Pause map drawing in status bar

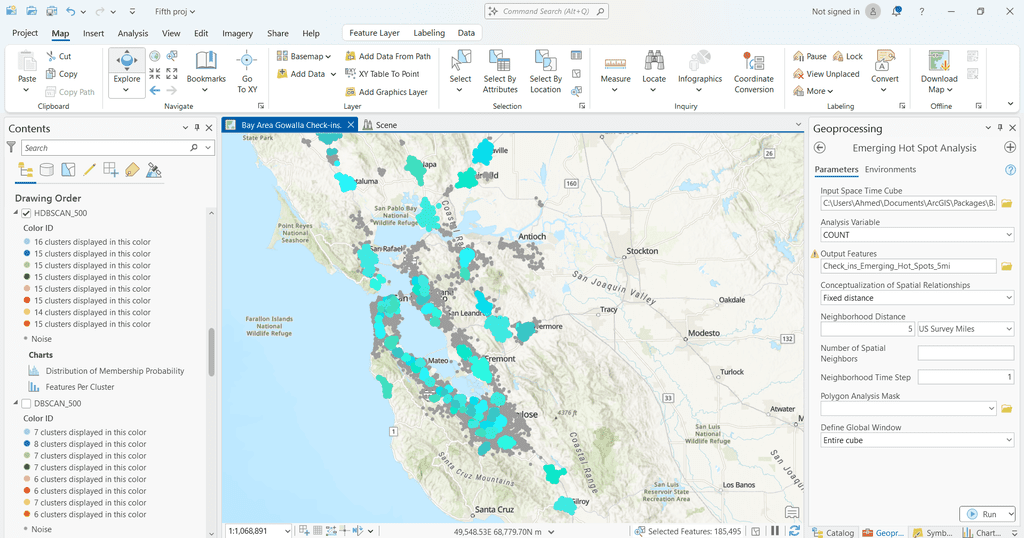click(x=775, y=531)
